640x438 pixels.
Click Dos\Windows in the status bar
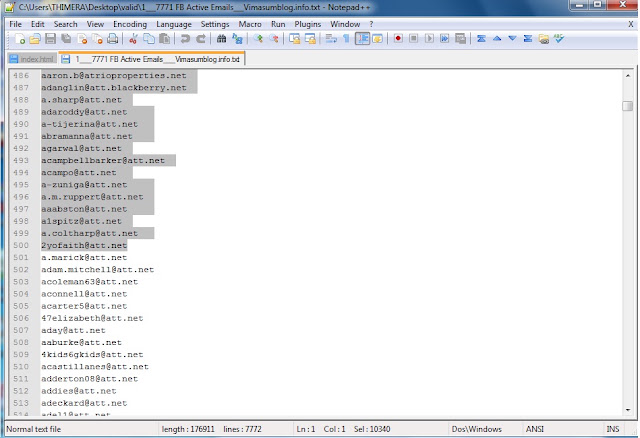click(x=476, y=429)
